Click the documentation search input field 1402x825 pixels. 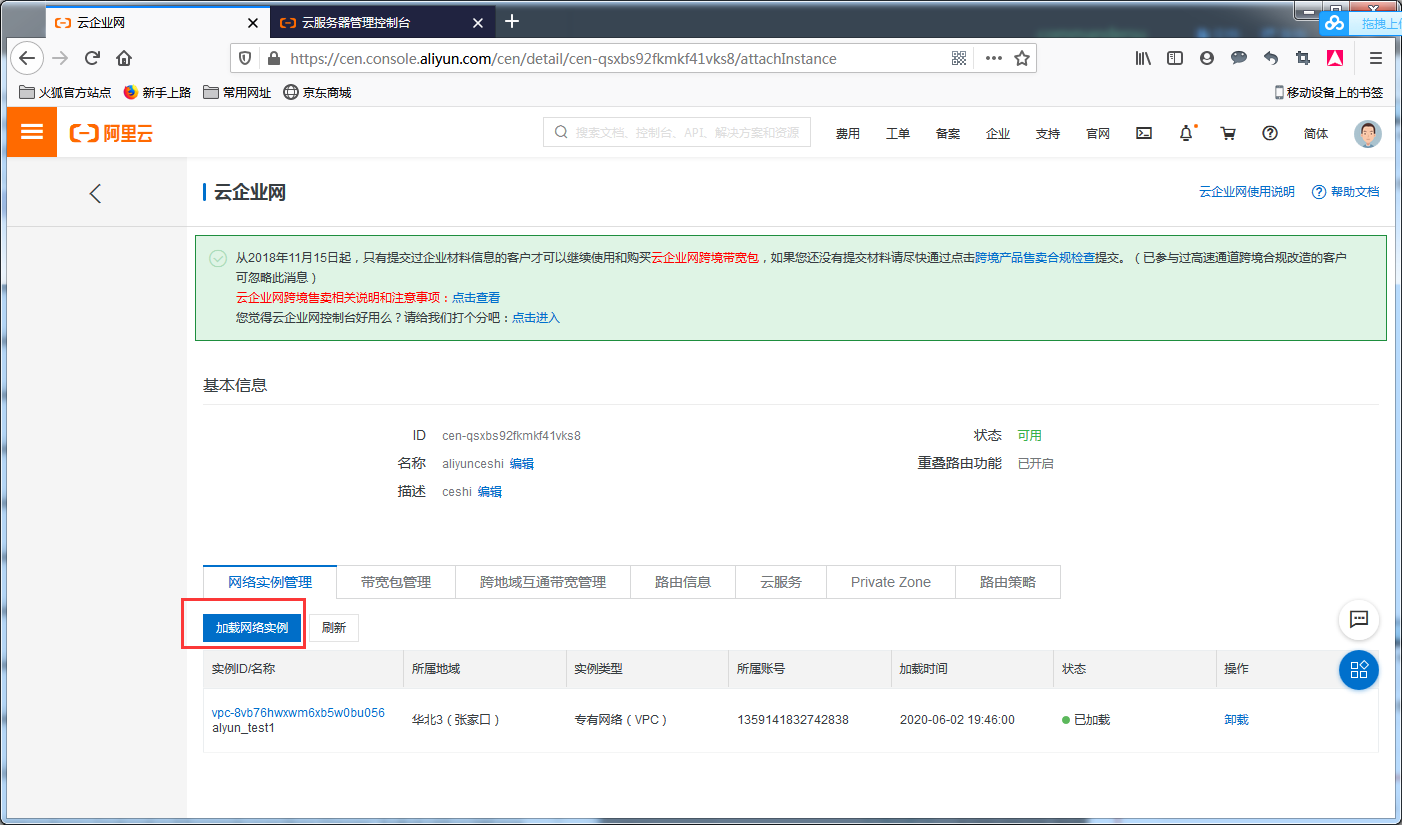(680, 131)
